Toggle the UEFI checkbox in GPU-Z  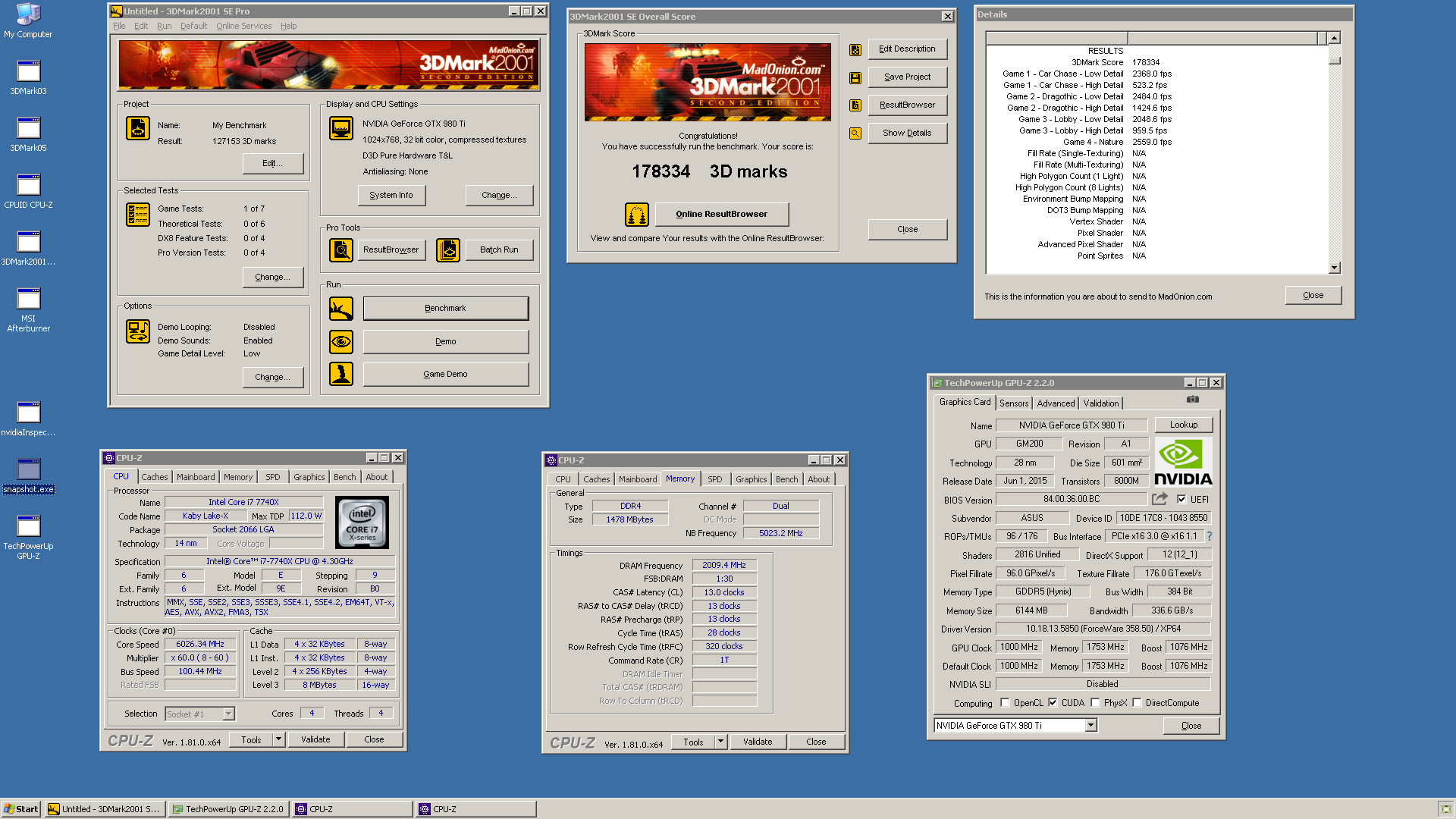pos(1181,499)
